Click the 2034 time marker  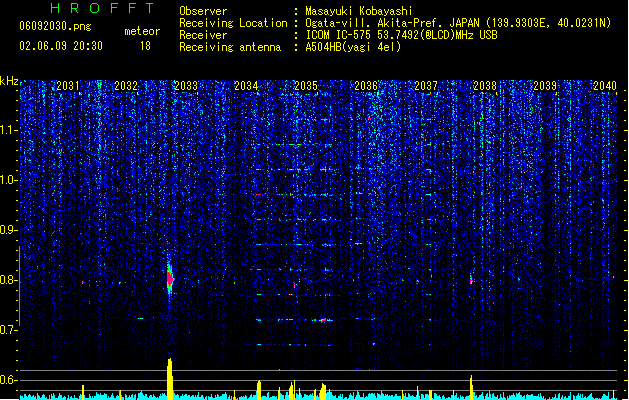[246, 86]
